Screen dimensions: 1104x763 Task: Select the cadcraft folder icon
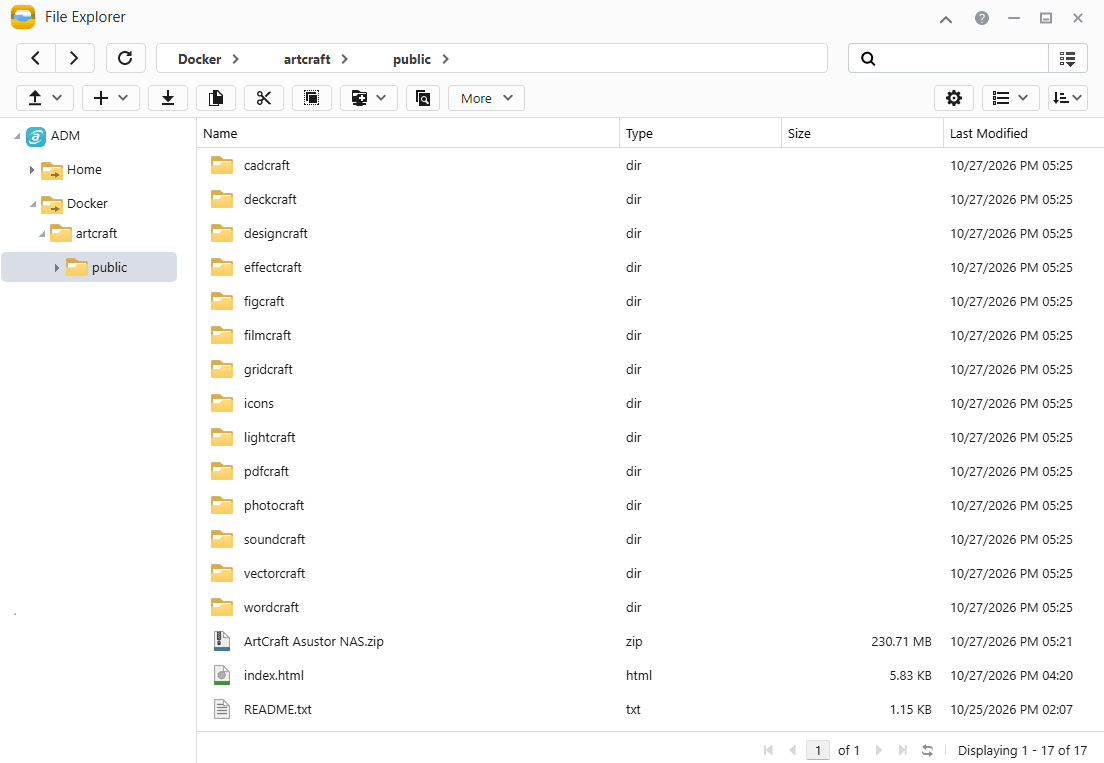point(222,165)
